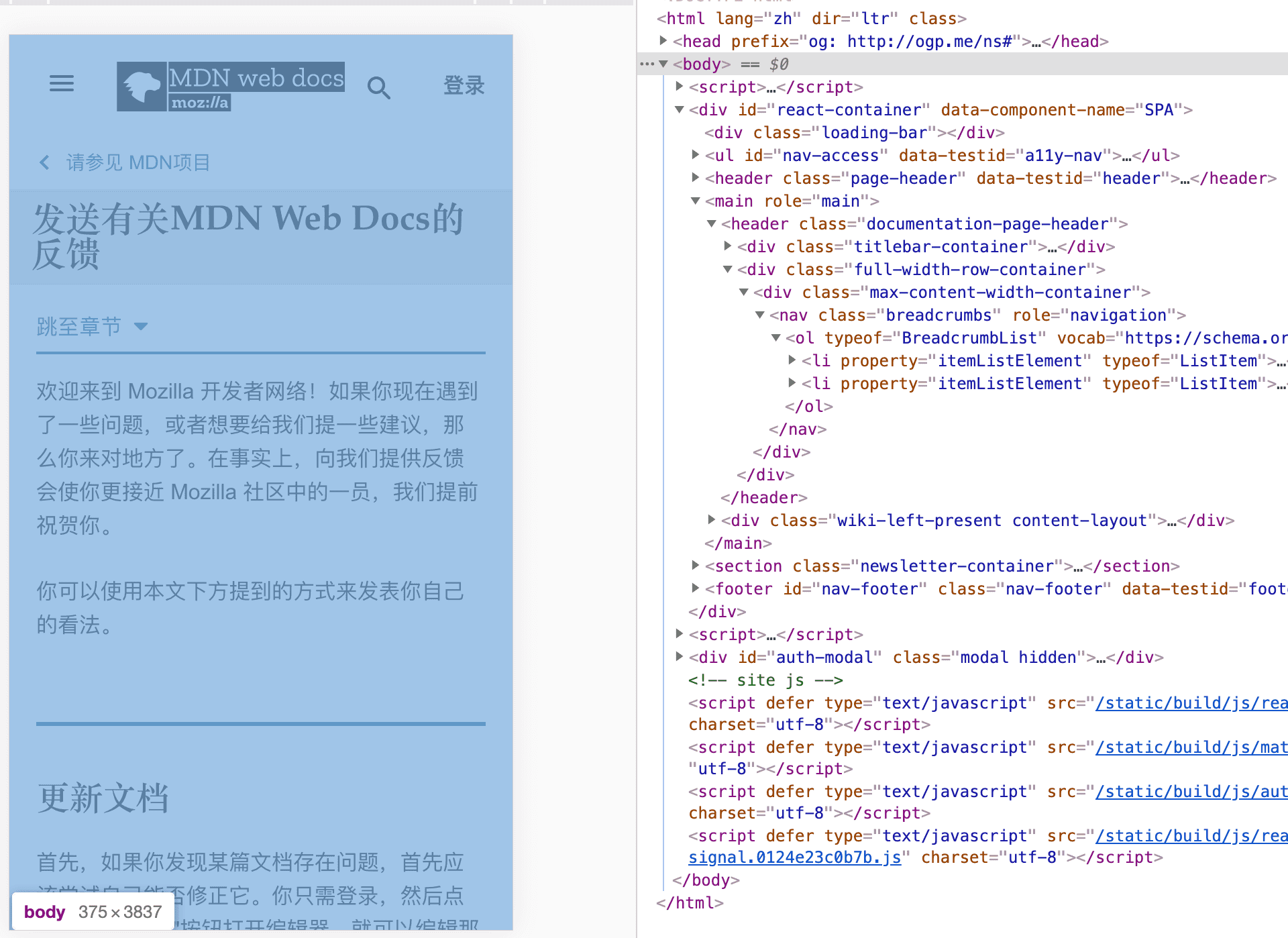Open the signal.0124e23c0b7b.js script link
This screenshot has width=1288, height=938.
(794, 857)
